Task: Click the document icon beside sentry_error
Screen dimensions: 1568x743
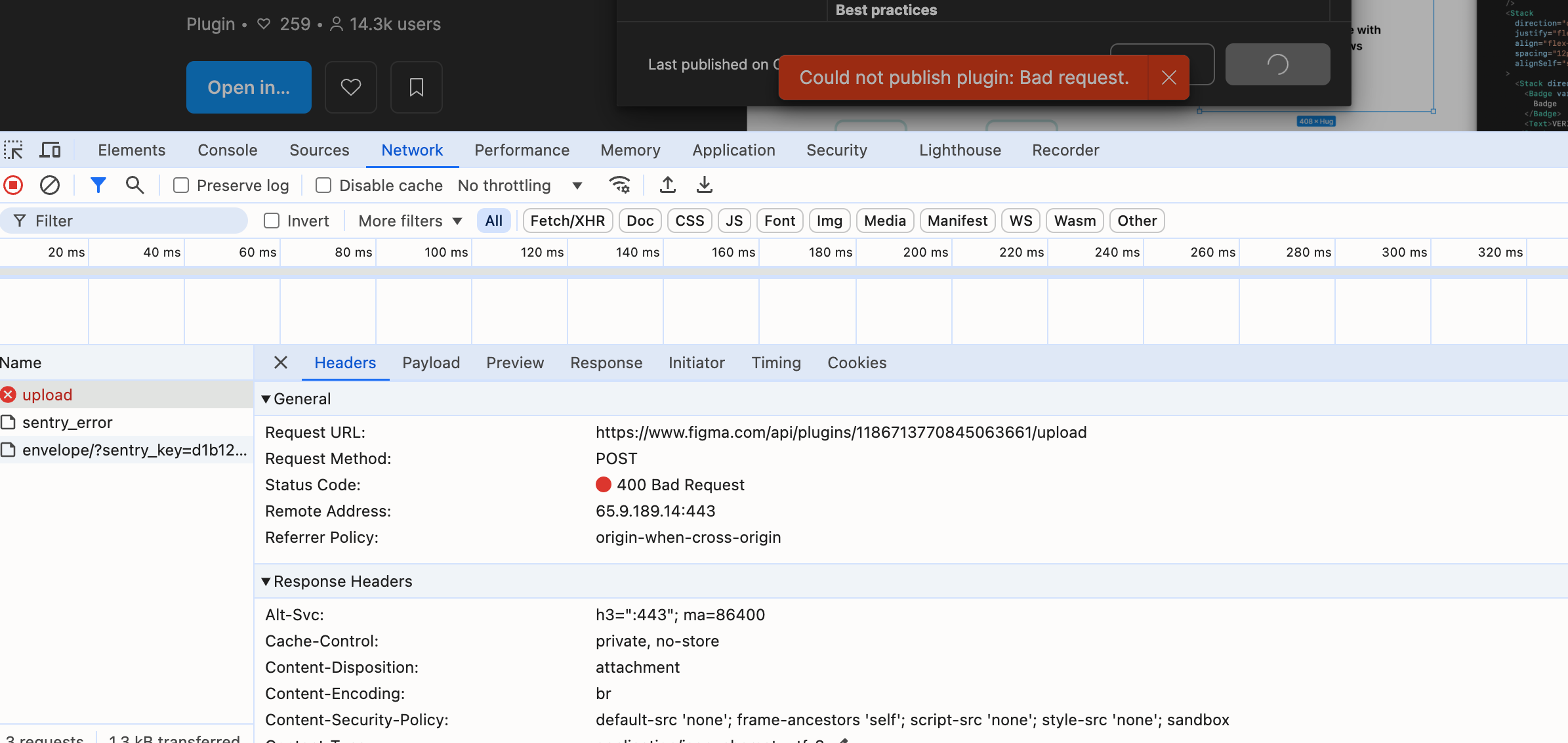Action: pos(8,423)
